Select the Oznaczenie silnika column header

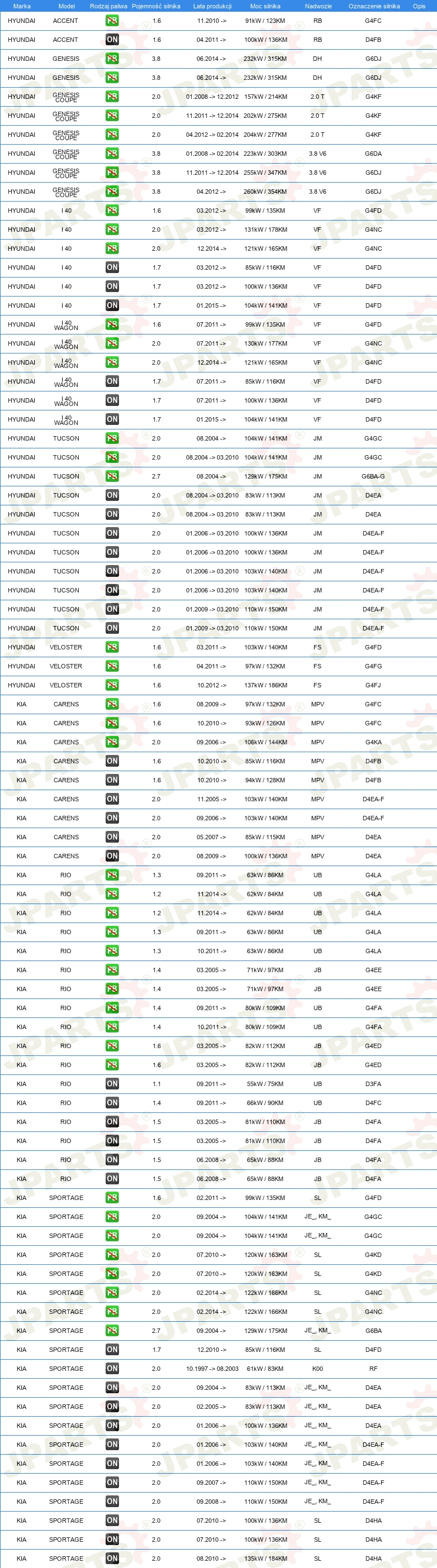[374, 6]
